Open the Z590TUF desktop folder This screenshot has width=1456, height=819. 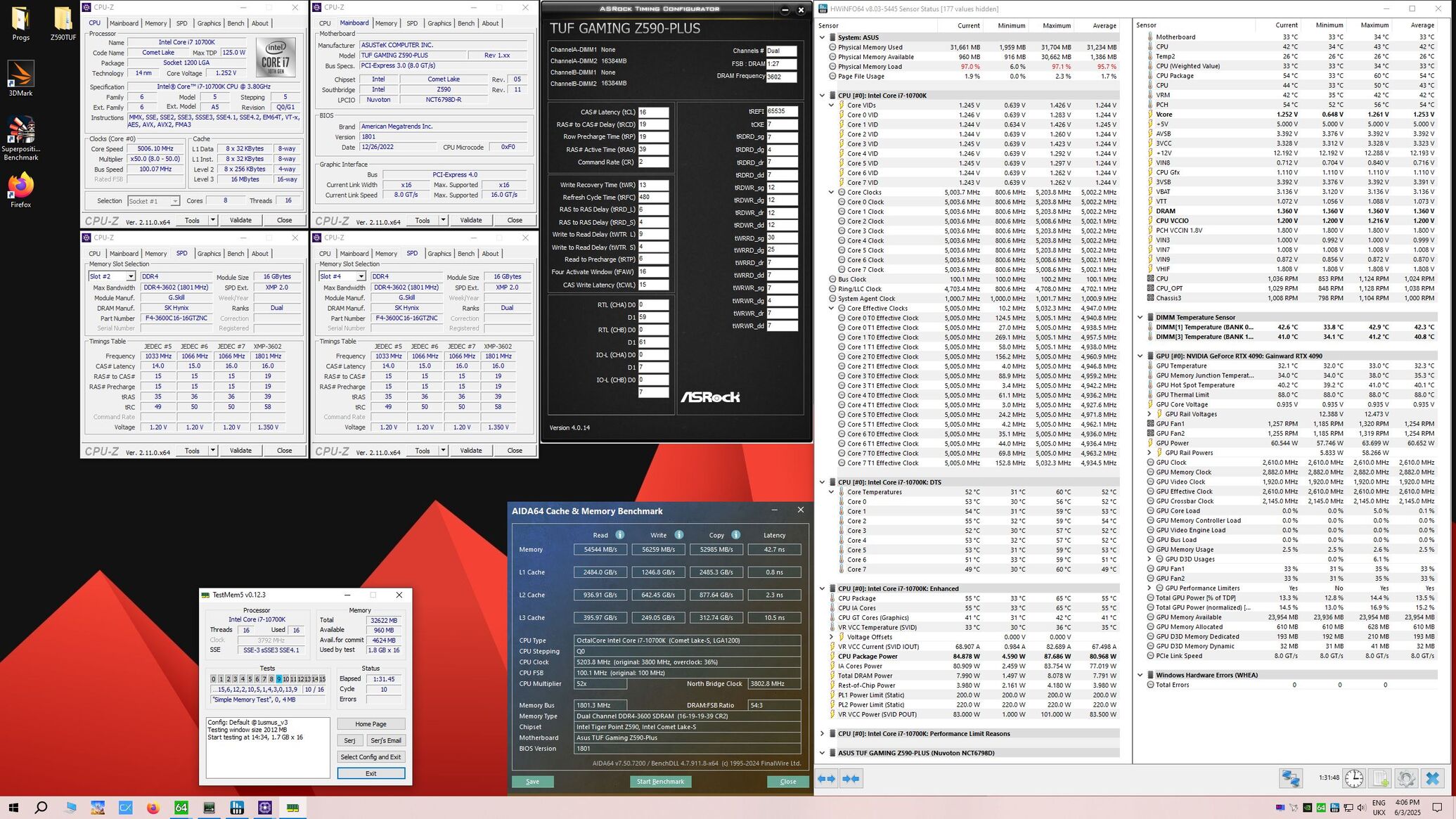coord(63,24)
